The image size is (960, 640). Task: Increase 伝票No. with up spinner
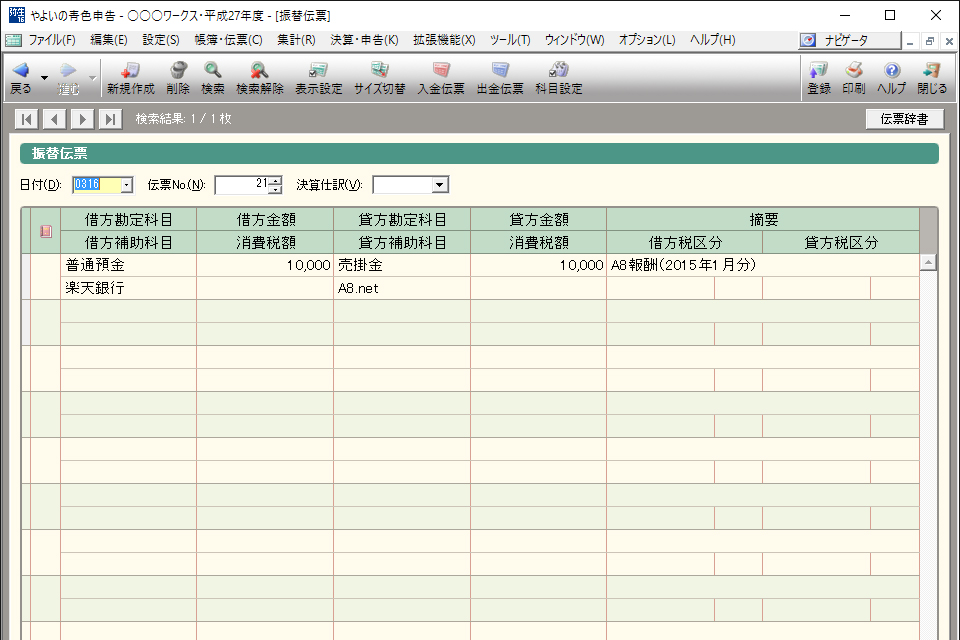[x=276, y=181]
